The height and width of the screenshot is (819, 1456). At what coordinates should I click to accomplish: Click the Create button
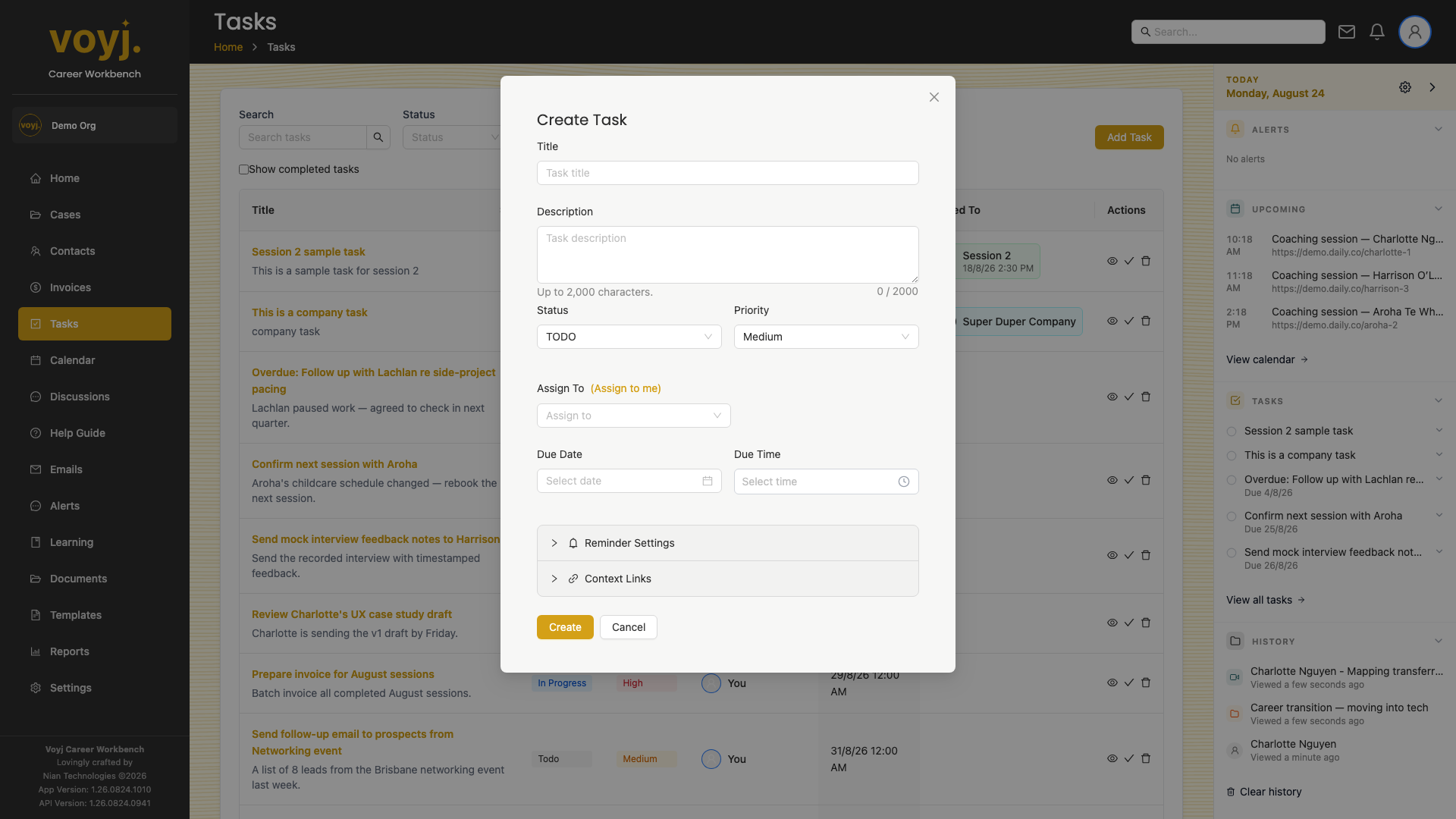565,627
